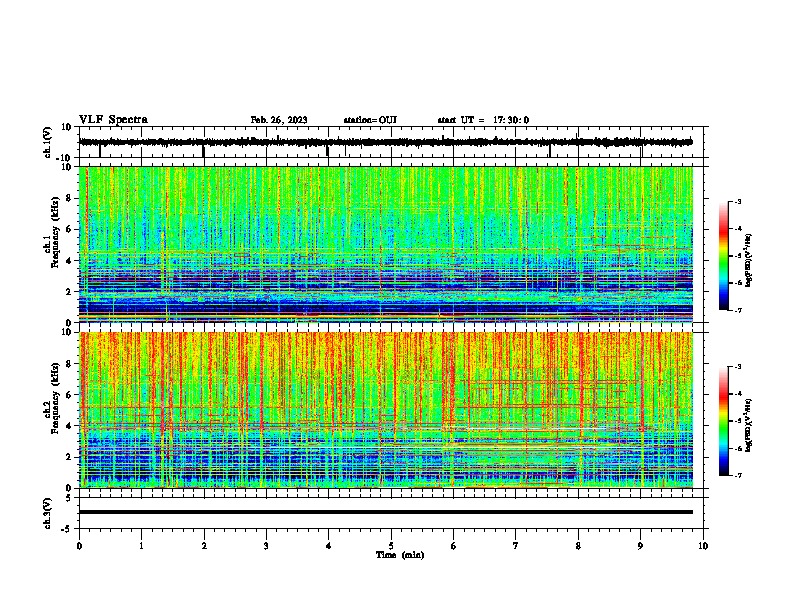
Task: Click the "5" tick on time axis
Action: [x=391, y=546]
